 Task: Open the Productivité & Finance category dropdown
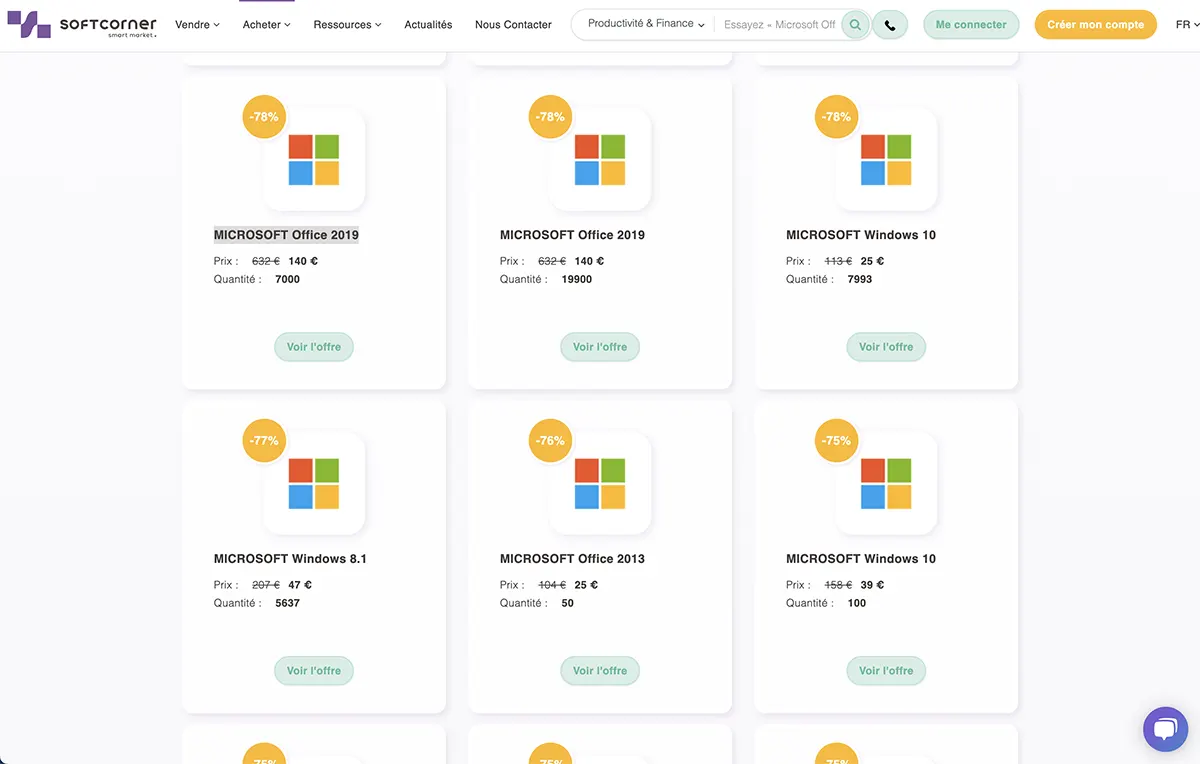coord(646,24)
